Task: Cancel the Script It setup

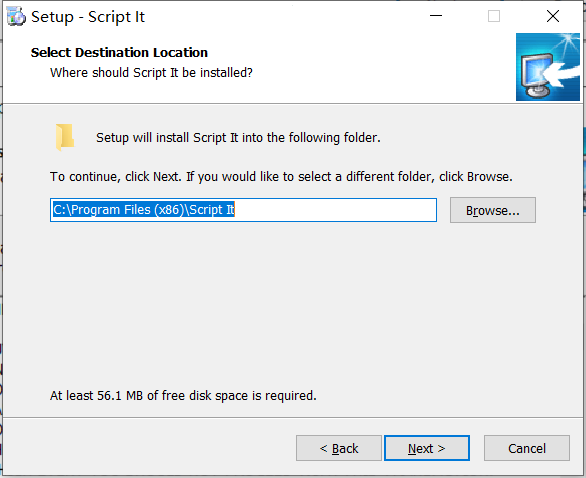Action: [x=527, y=448]
